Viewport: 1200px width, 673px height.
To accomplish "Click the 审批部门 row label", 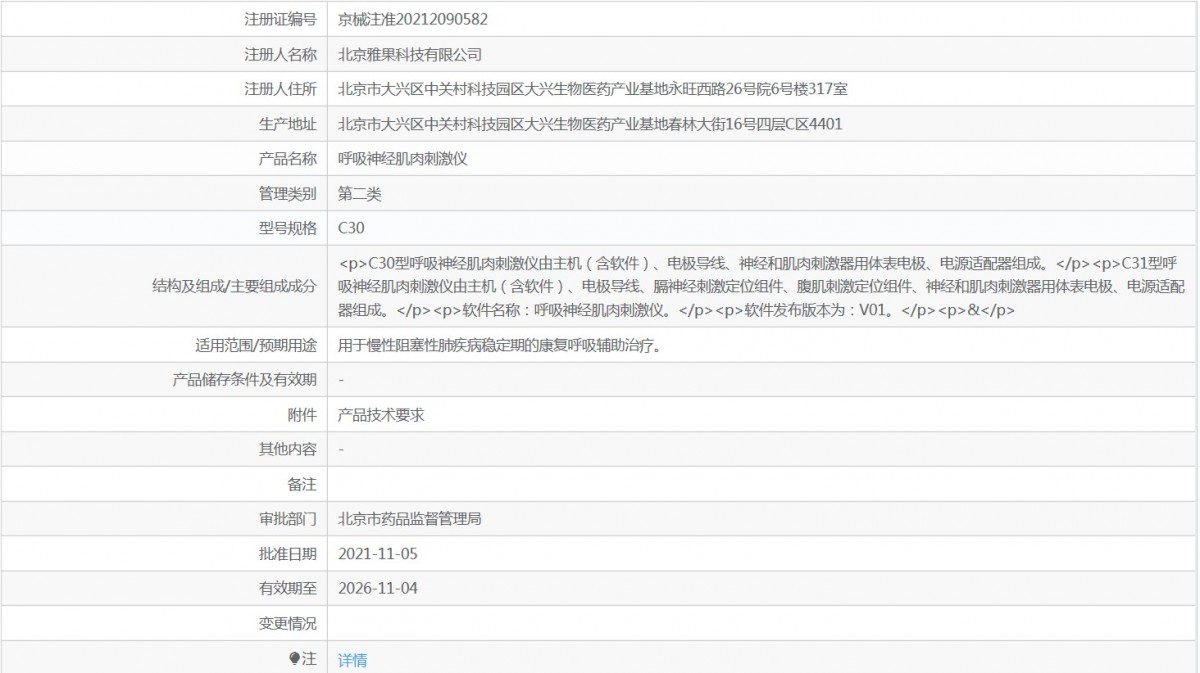I will pyautogui.click(x=287, y=519).
